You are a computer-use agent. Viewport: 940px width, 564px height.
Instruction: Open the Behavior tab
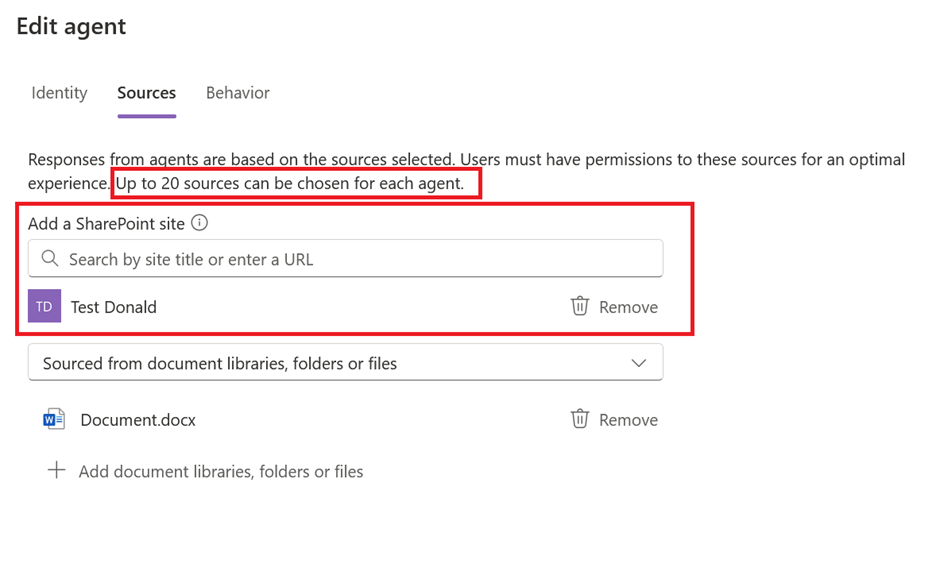click(x=237, y=93)
